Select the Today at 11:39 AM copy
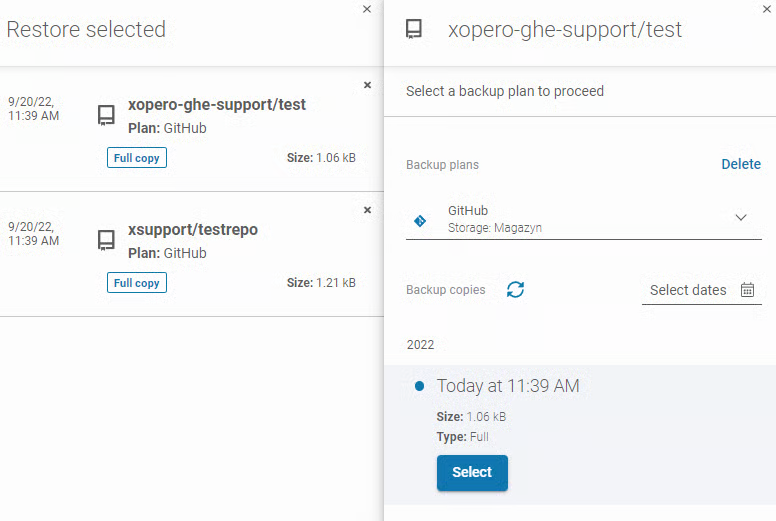Screen dimensions: 776x521 (x=472, y=473)
